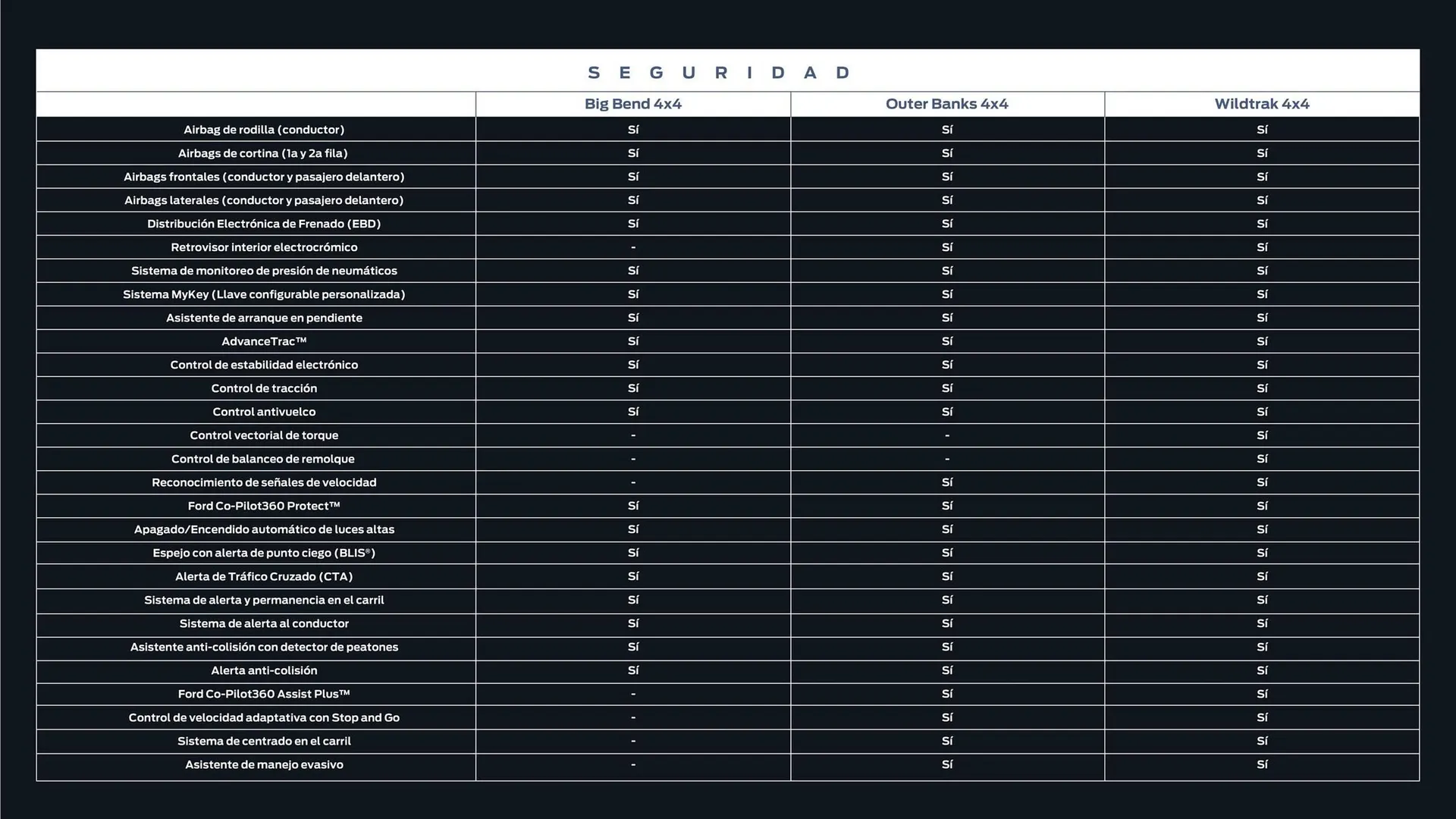Click Big Bend dash for Co-Pilot360 Assist Plus™

click(633, 694)
